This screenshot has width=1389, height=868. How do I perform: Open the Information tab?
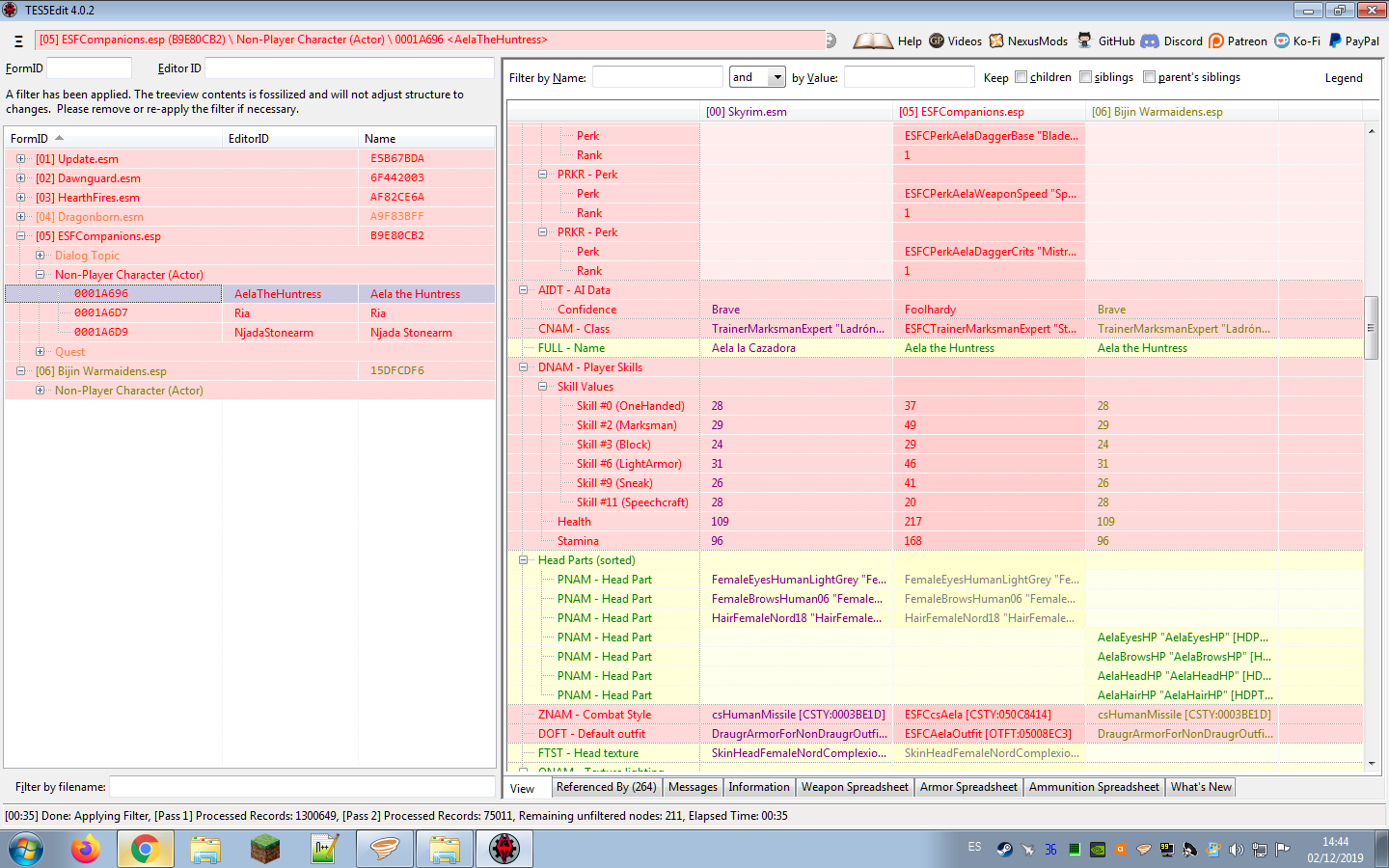(x=759, y=787)
